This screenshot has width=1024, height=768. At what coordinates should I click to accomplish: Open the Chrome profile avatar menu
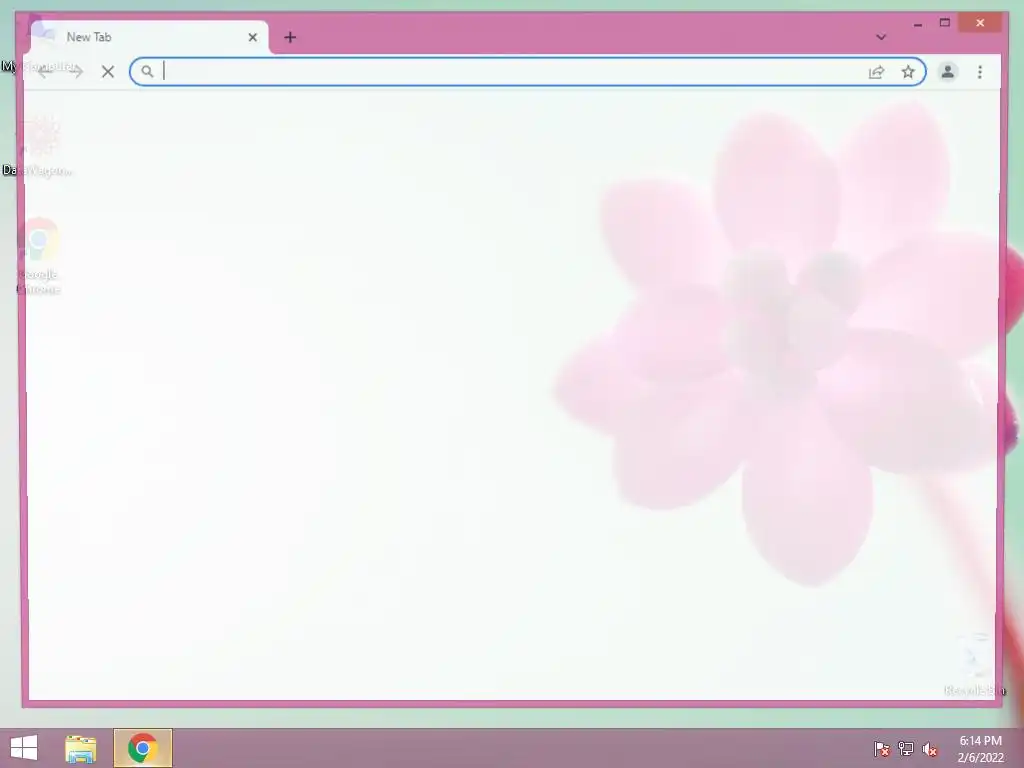coord(948,72)
